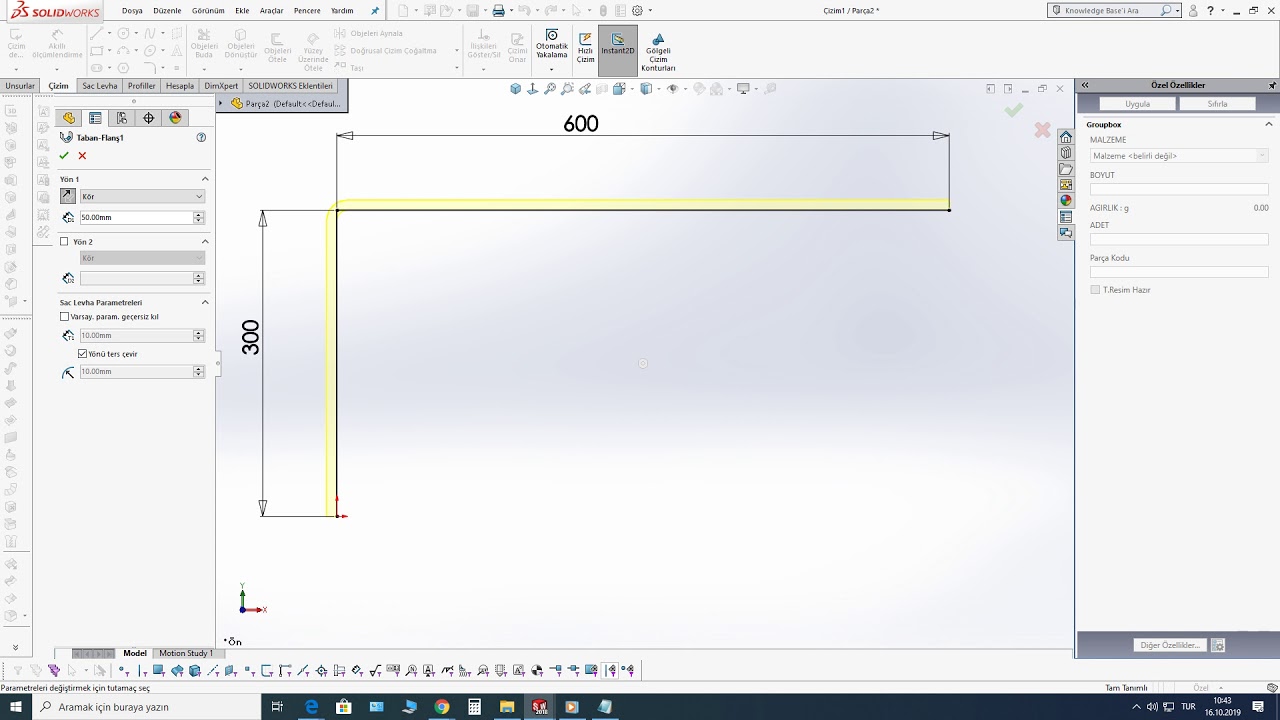Click Otomatik Yakalama tool
Image resolution: width=1280 pixels, height=720 pixels.
[551, 45]
